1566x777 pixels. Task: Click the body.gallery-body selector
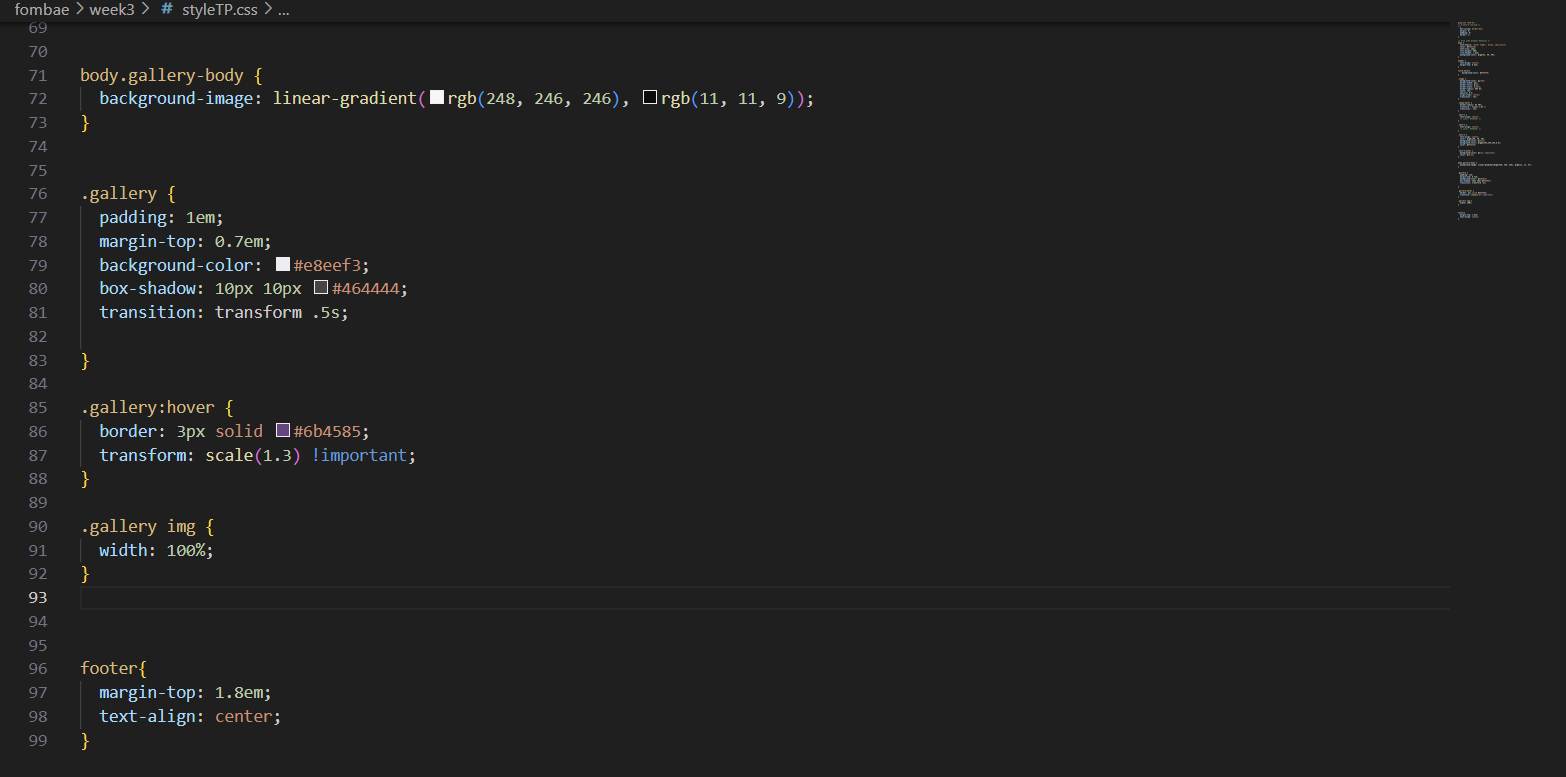coord(162,75)
